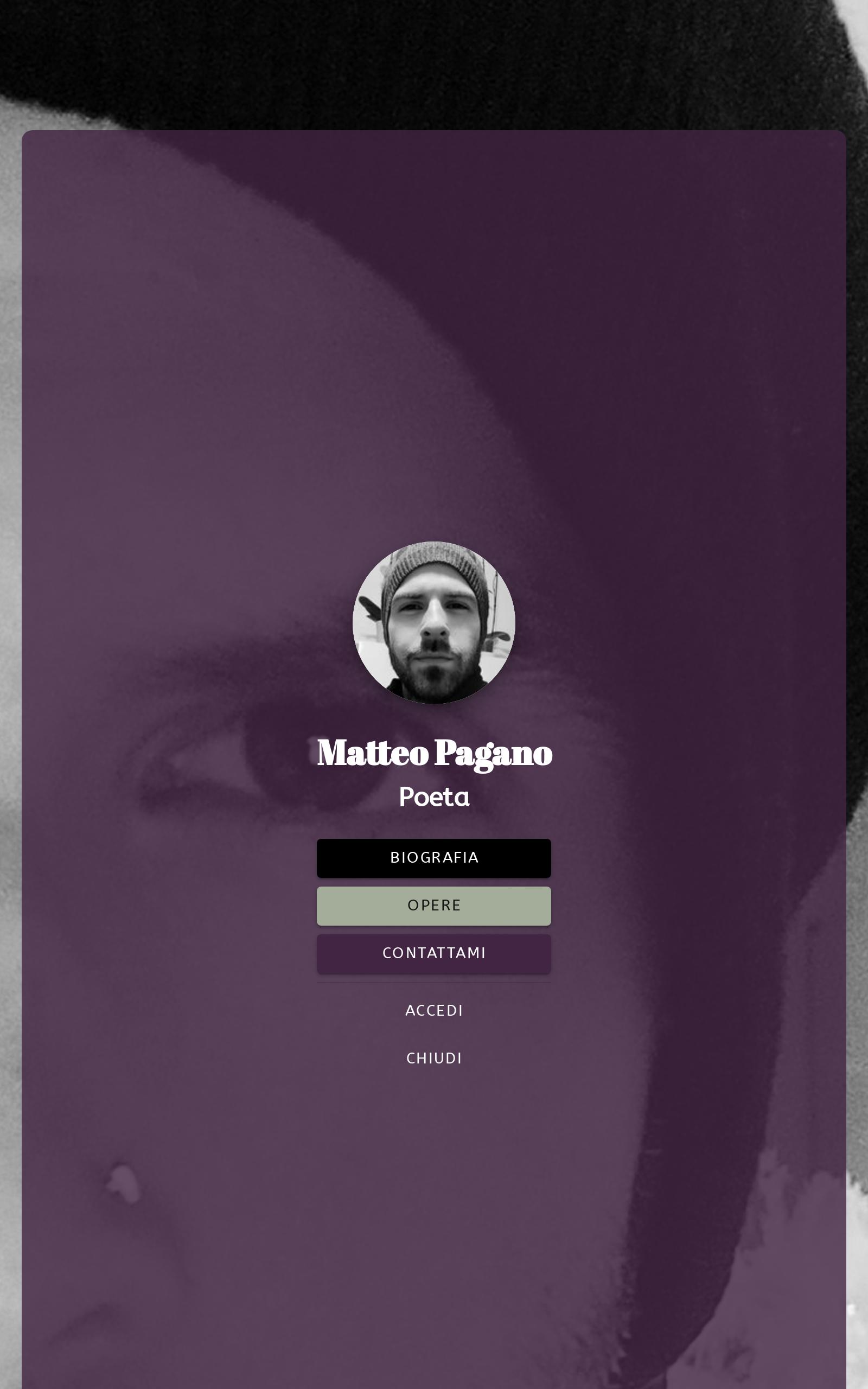This screenshot has width=868, height=1389.
Task: Read the poet's biography via BIOGRAFIA
Action: click(433, 858)
